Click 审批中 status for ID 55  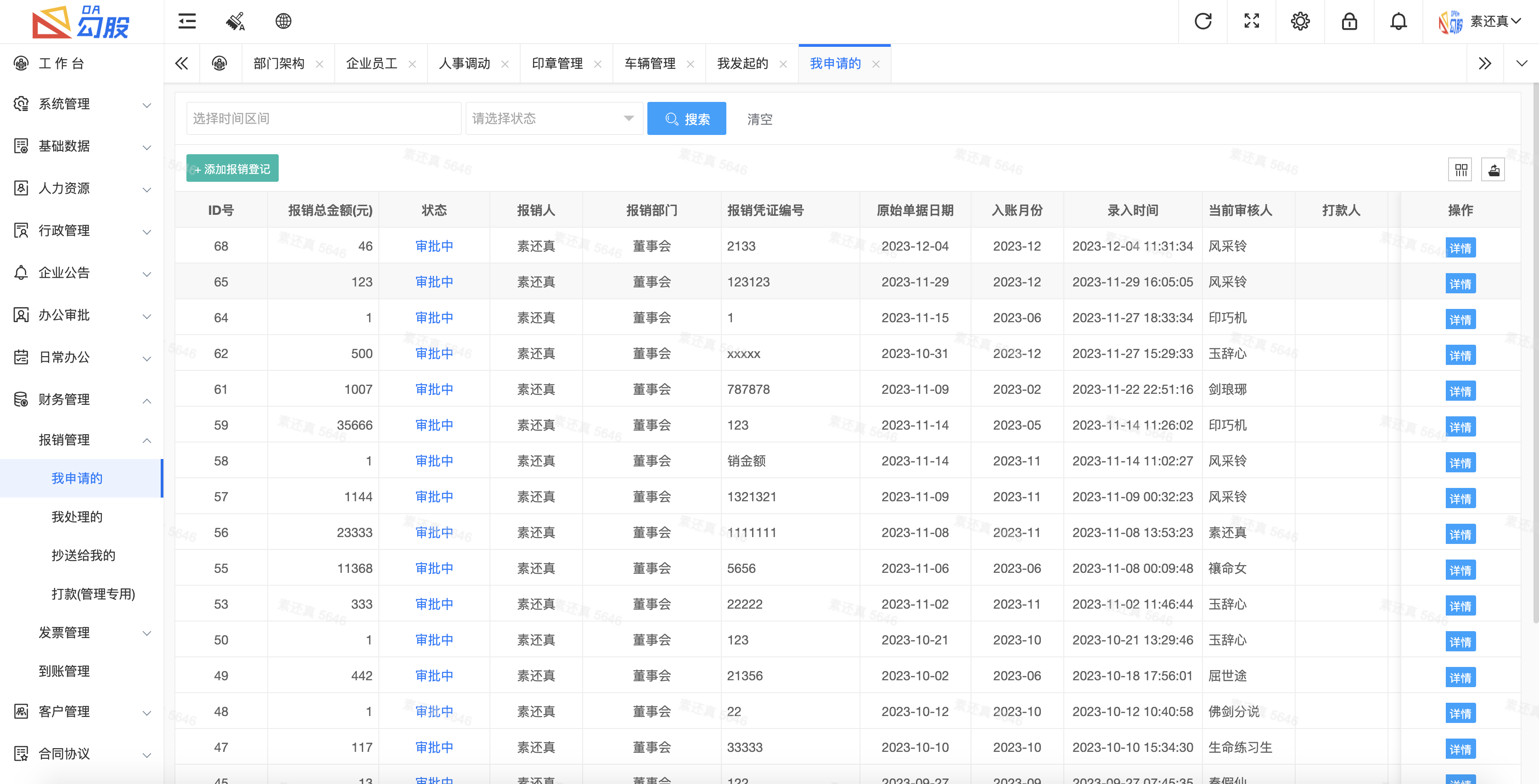(434, 568)
